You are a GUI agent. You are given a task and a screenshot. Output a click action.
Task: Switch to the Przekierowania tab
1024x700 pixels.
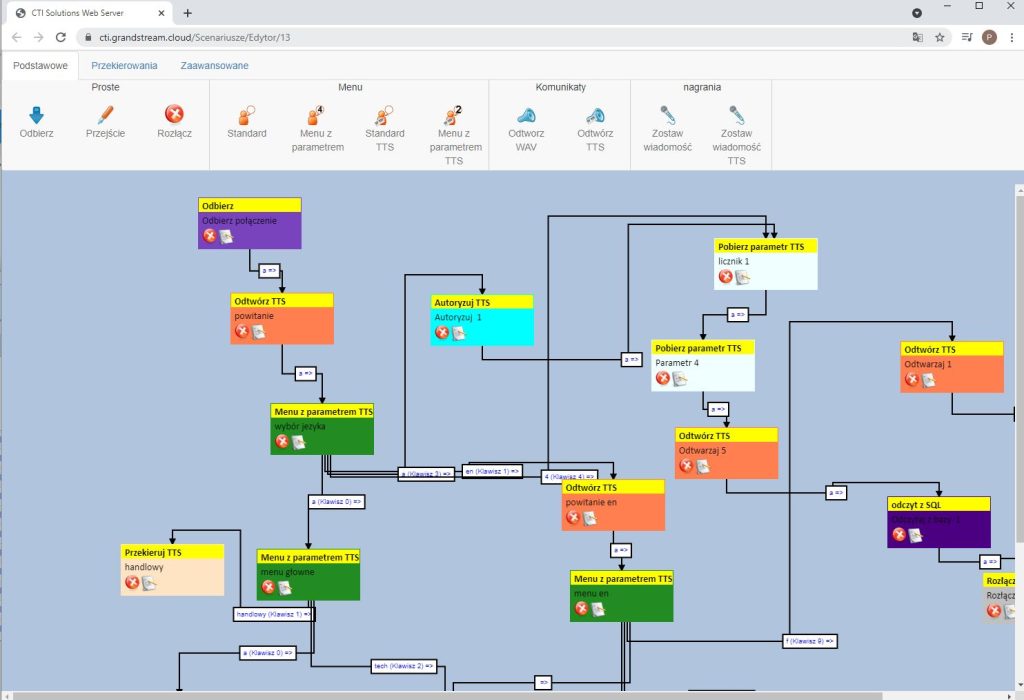(125, 66)
